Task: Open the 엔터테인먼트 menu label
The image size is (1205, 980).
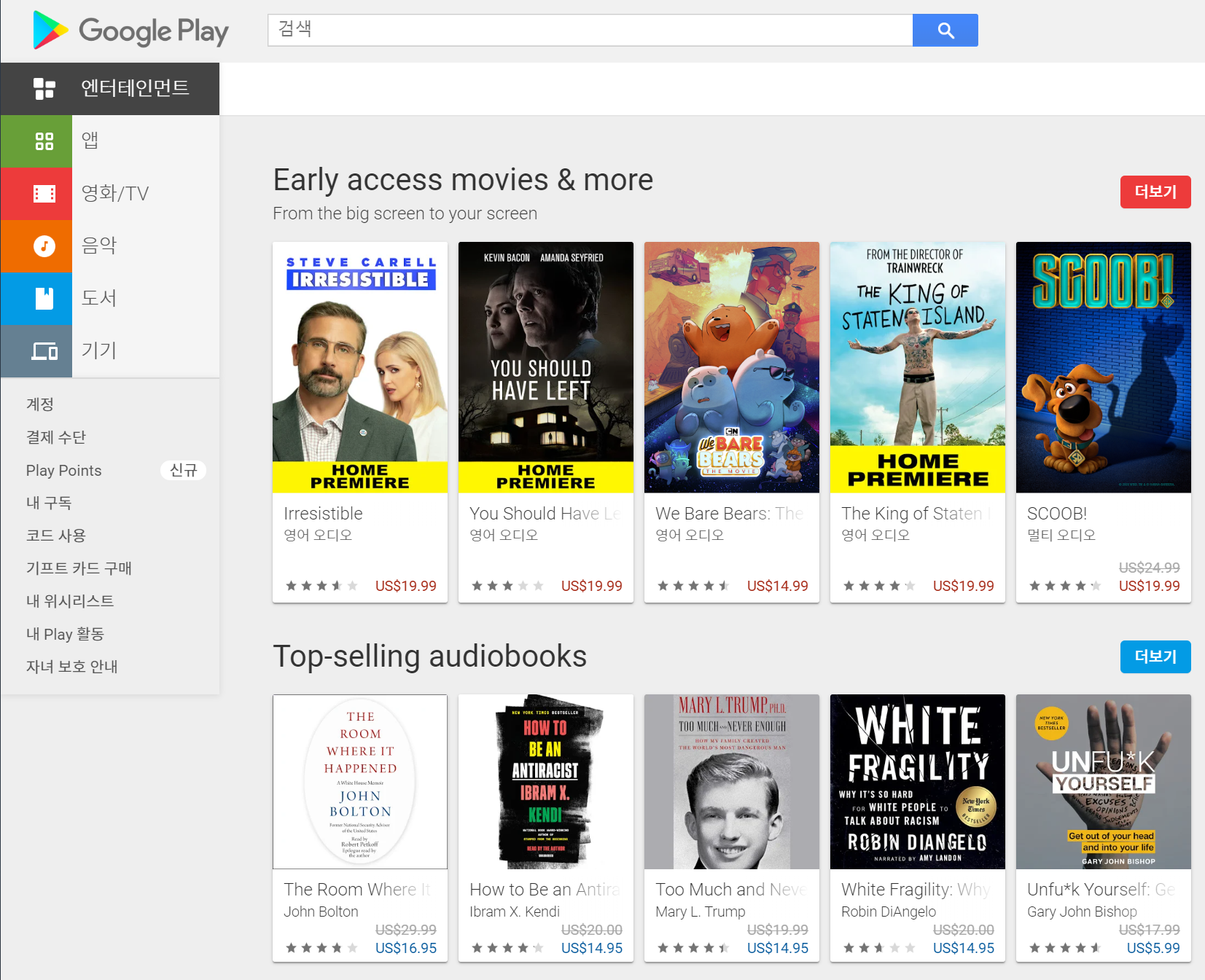Action: [136, 88]
